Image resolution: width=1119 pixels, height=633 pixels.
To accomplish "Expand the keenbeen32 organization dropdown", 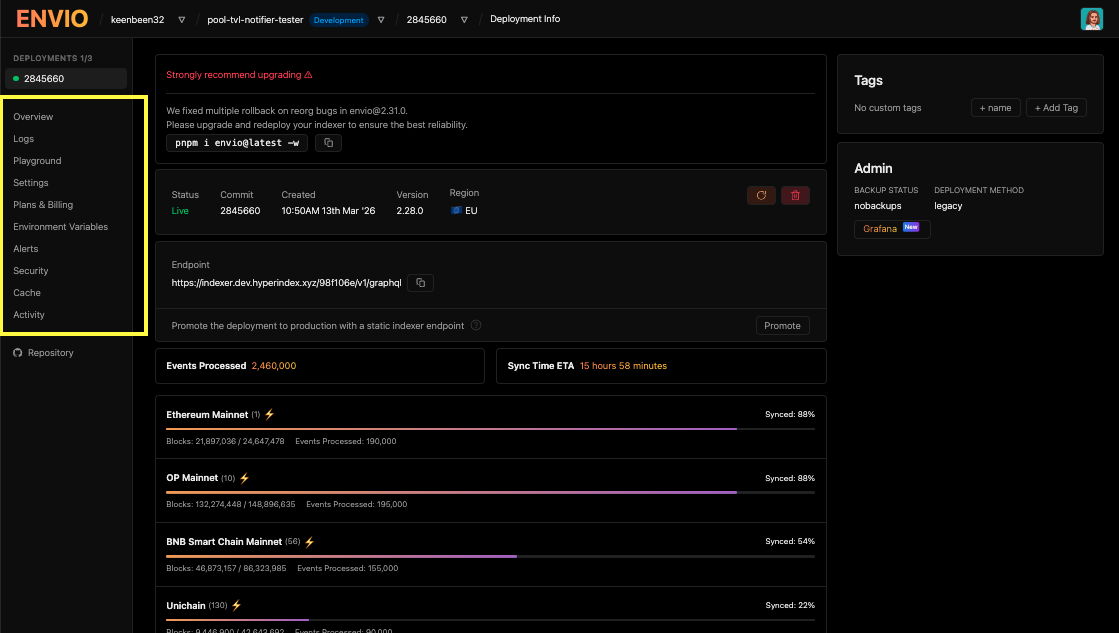I will pyautogui.click(x=183, y=18).
